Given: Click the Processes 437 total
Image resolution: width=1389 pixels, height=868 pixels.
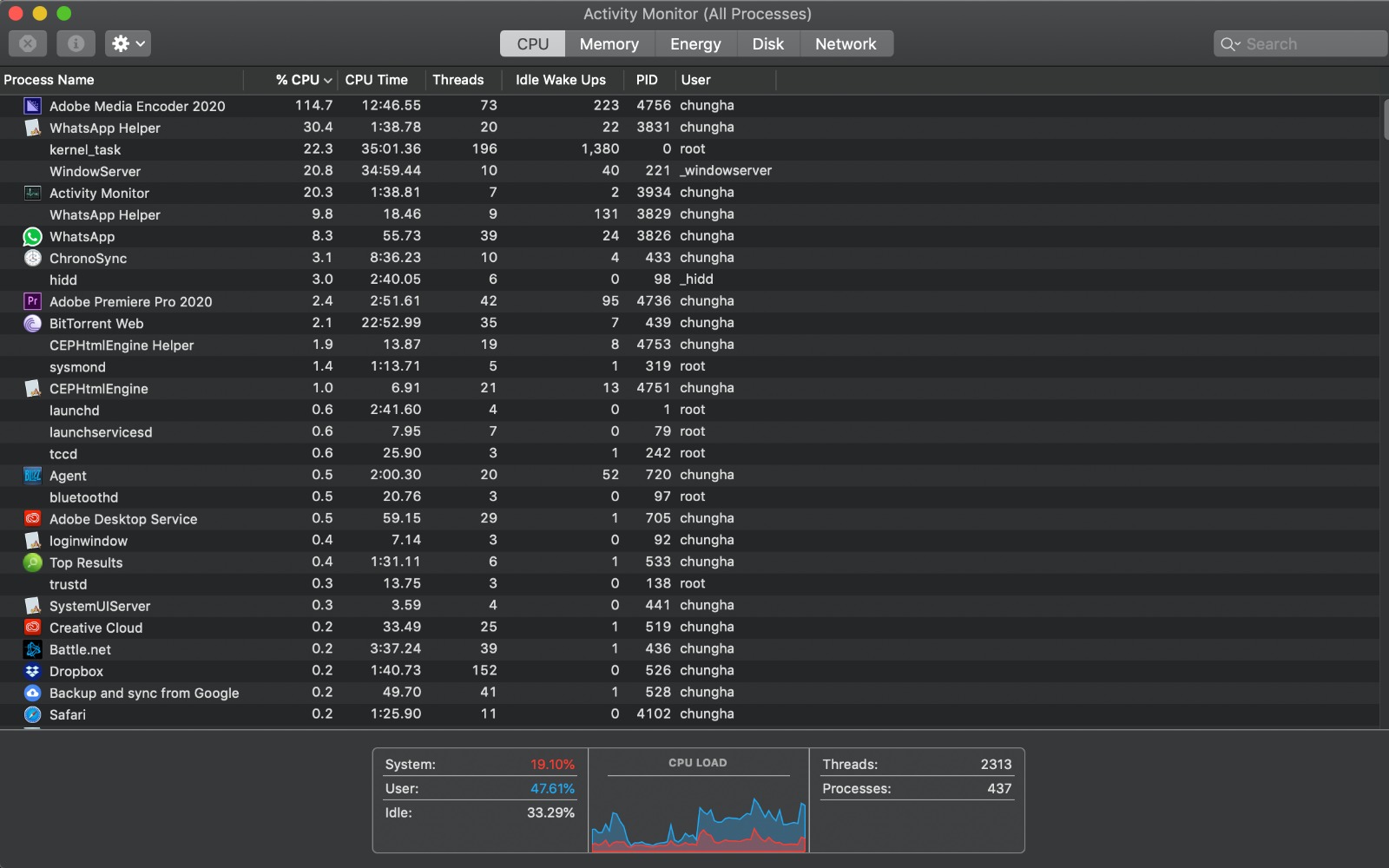Looking at the screenshot, I should [x=999, y=789].
